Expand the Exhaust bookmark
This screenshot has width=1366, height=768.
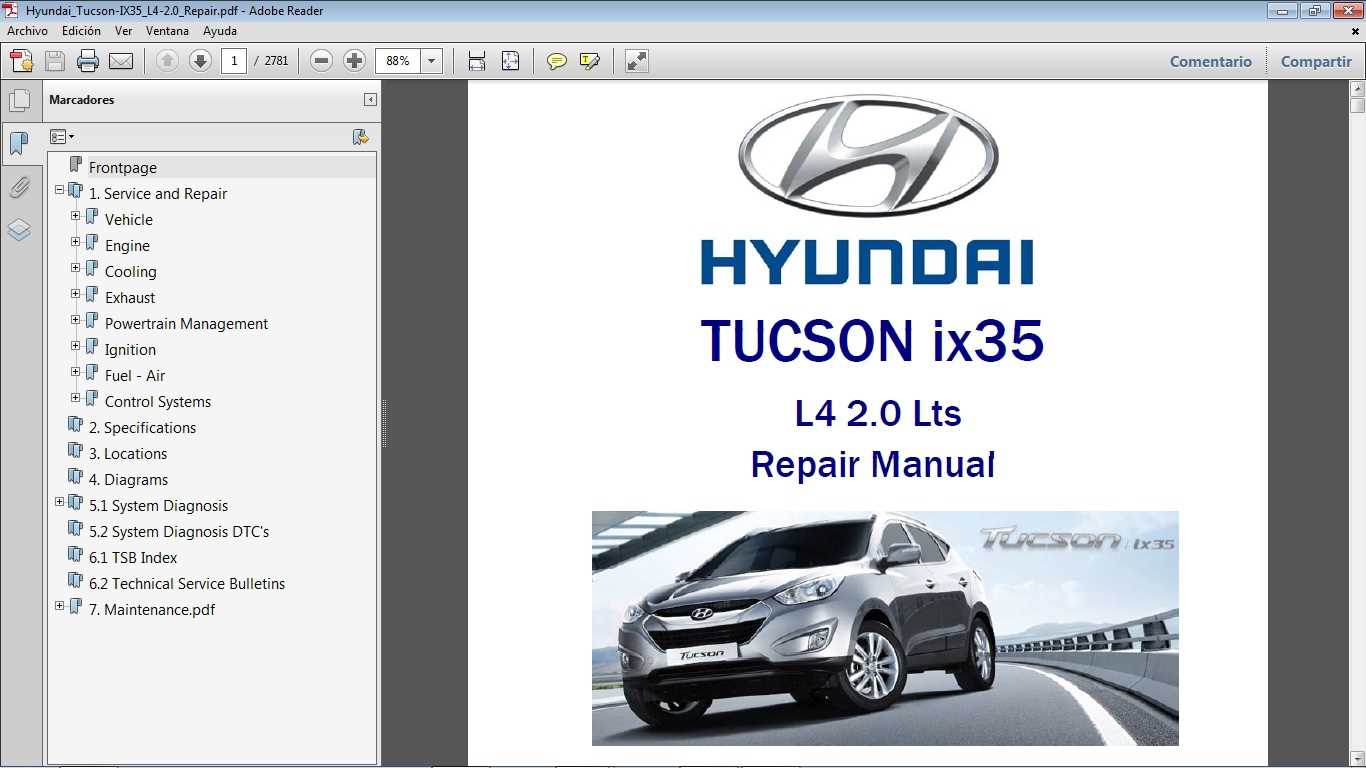(x=75, y=293)
